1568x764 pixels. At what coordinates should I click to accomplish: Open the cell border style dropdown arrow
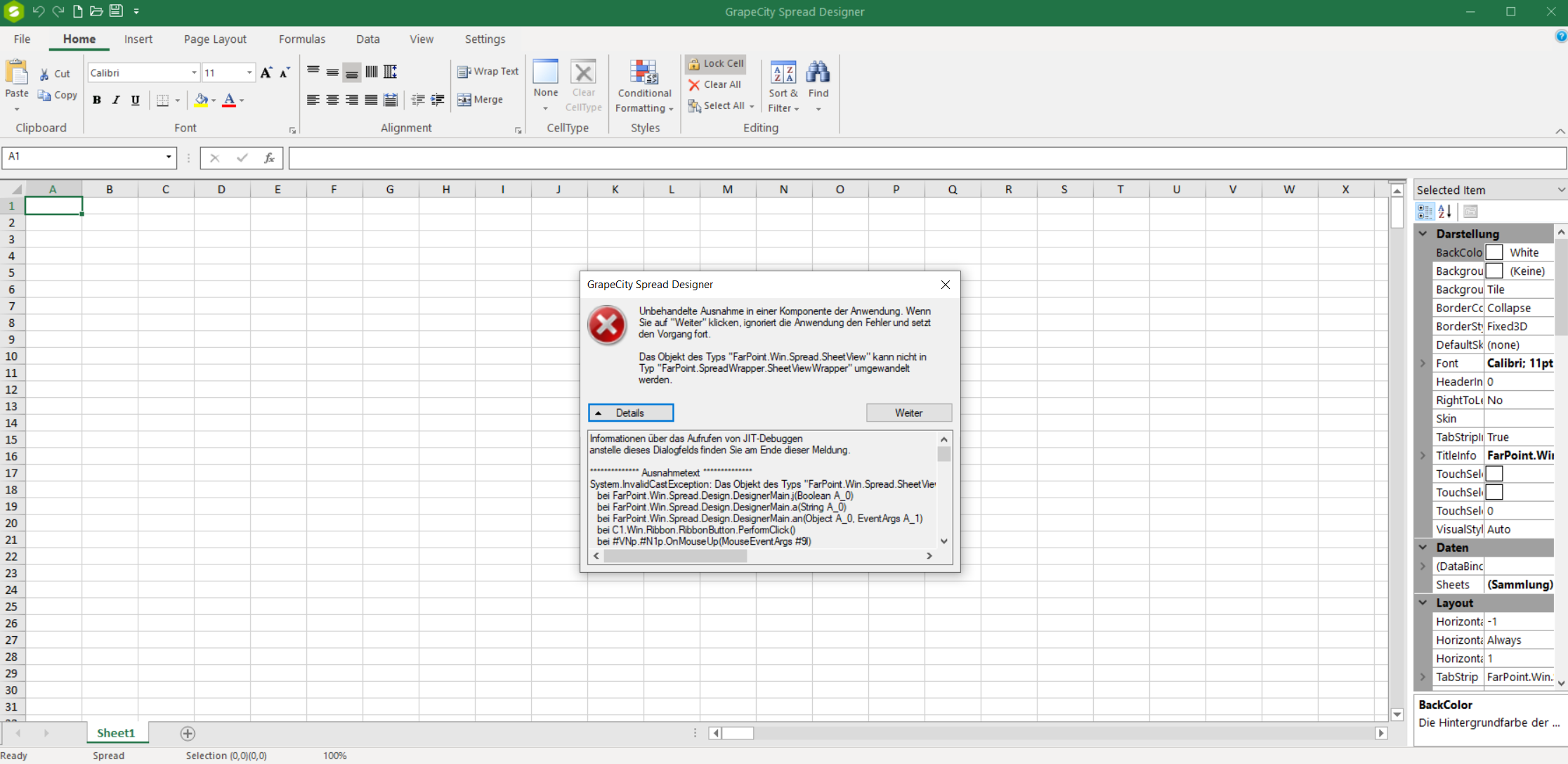178,100
